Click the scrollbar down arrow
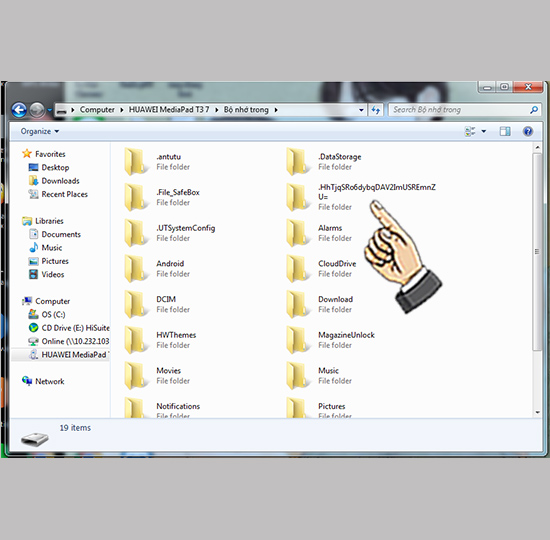The width and height of the screenshot is (550, 540). tap(537, 413)
